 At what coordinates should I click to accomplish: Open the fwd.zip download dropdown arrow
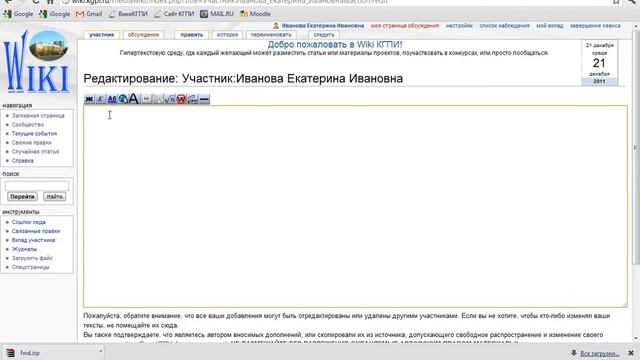point(100,351)
